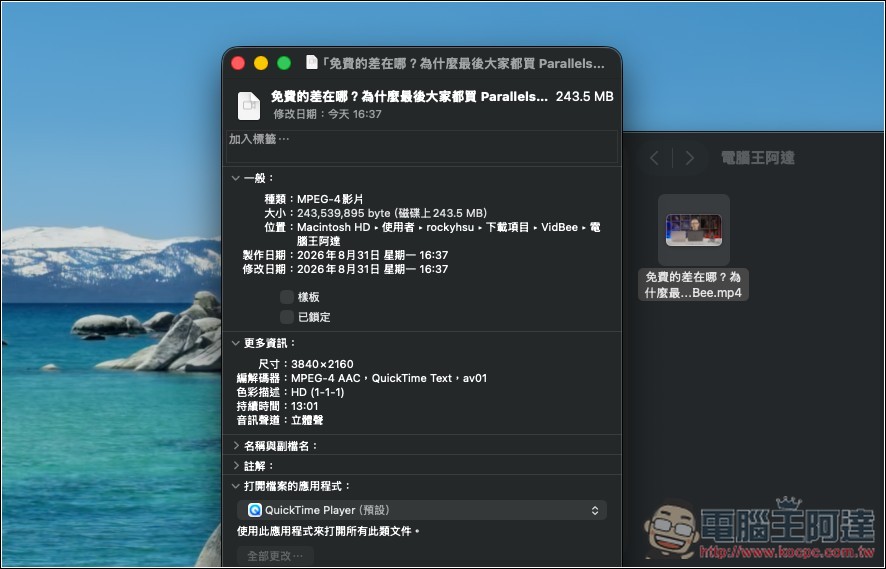Screen dimensions: 886x569
Task: Click the 尺寸 3840×2160 value
Action: click(322, 364)
